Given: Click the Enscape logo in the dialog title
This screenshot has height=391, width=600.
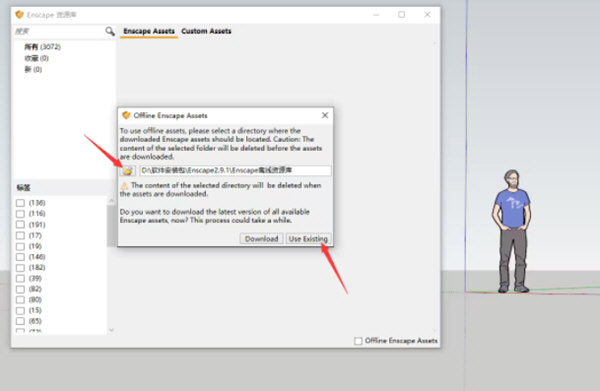Looking at the screenshot, I should (126, 115).
